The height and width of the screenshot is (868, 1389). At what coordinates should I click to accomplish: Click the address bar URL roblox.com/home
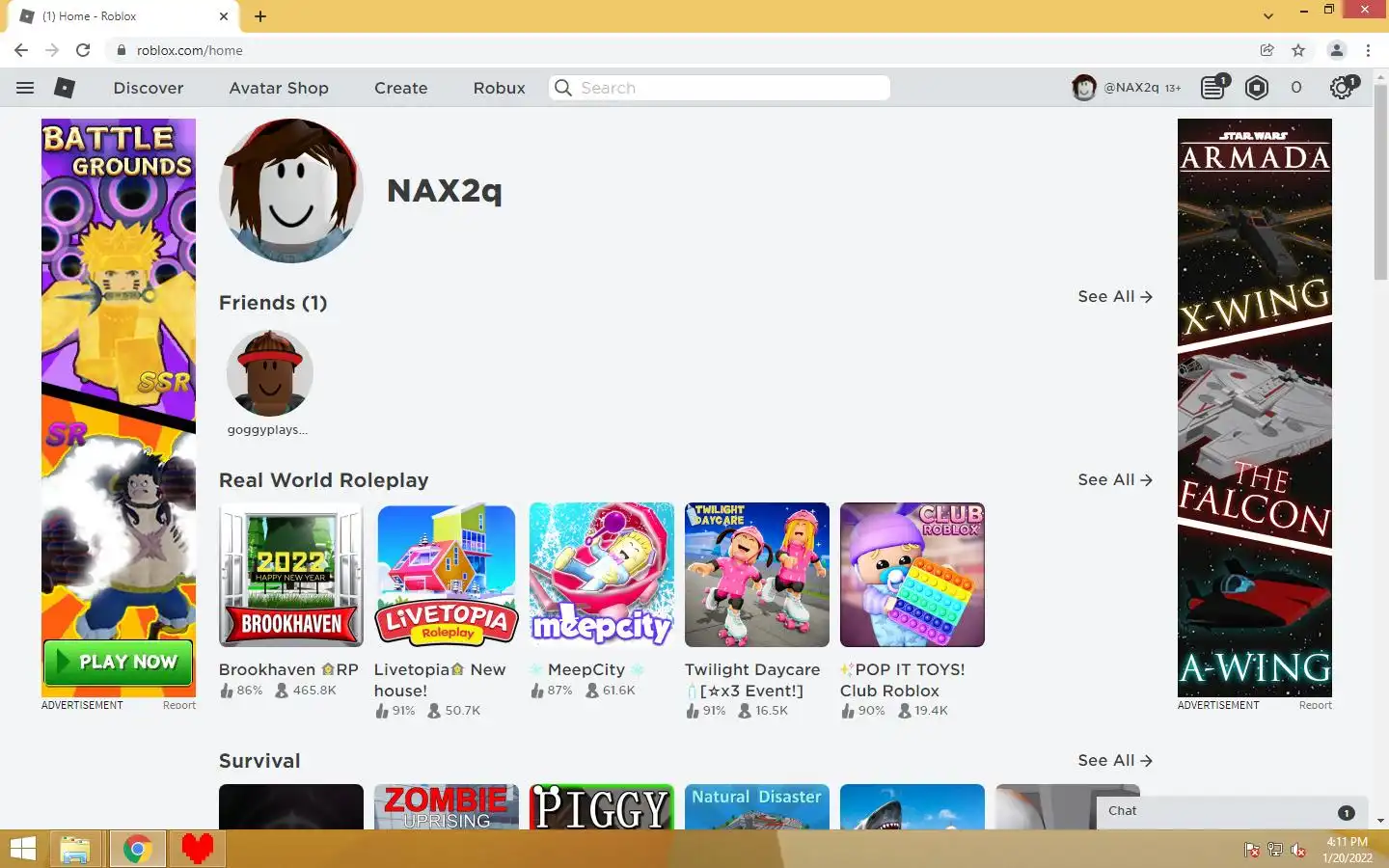[190, 50]
